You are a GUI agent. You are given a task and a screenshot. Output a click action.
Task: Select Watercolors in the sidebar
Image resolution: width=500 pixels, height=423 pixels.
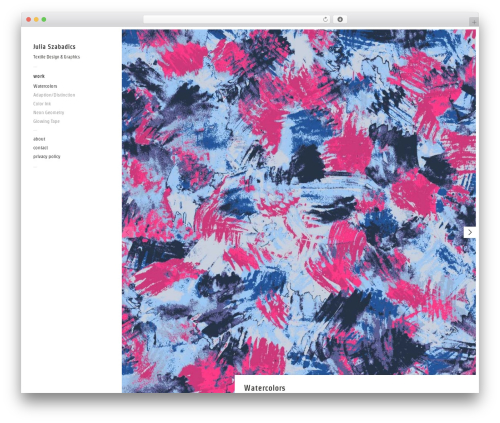click(x=45, y=86)
